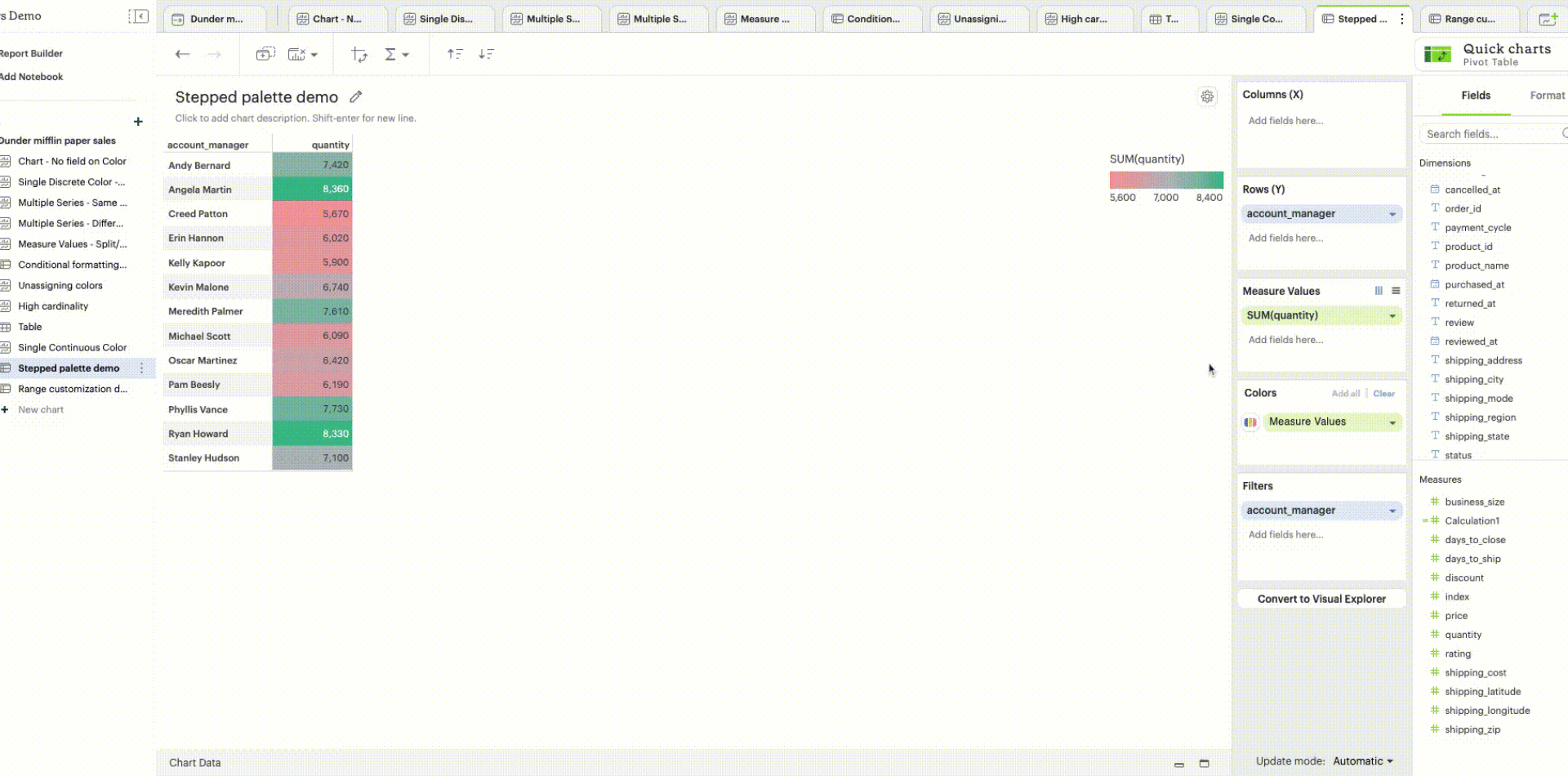This screenshot has width=1568, height=776.
Task: Expand the Update mode Automatic dropdown
Action: [x=1390, y=761]
